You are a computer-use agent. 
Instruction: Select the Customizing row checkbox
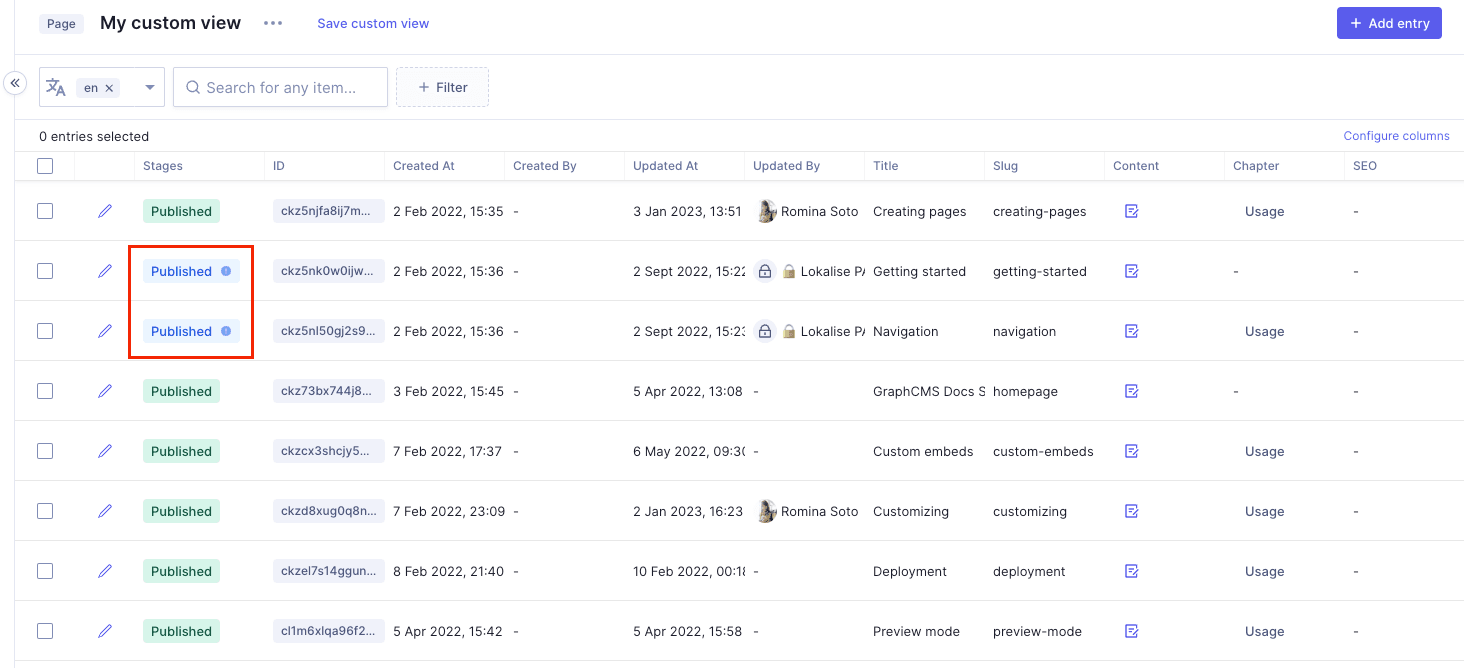point(45,511)
